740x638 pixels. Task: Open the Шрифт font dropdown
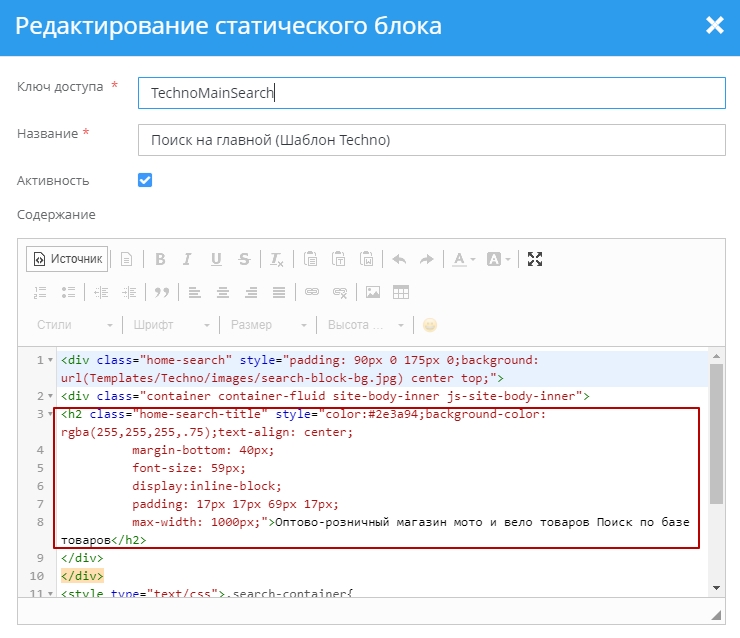tap(170, 325)
